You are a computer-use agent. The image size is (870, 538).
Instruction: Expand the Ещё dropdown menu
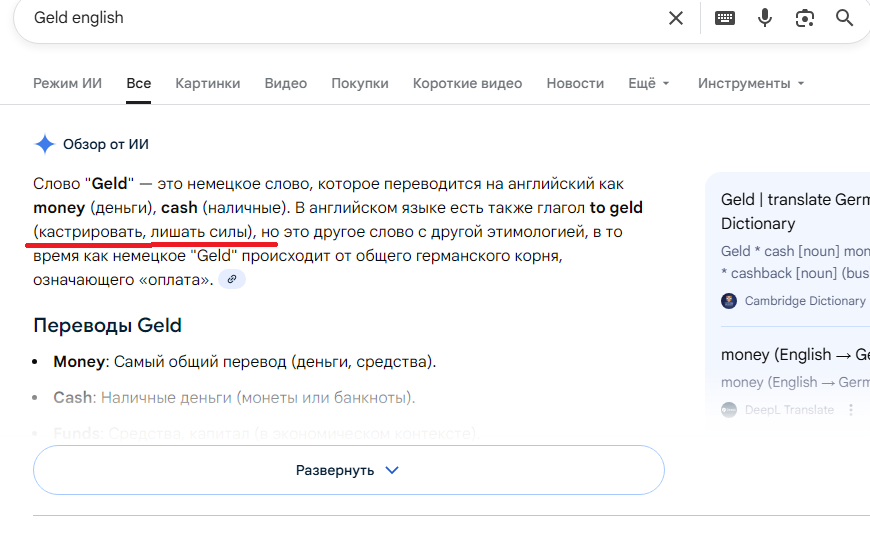(x=649, y=83)
